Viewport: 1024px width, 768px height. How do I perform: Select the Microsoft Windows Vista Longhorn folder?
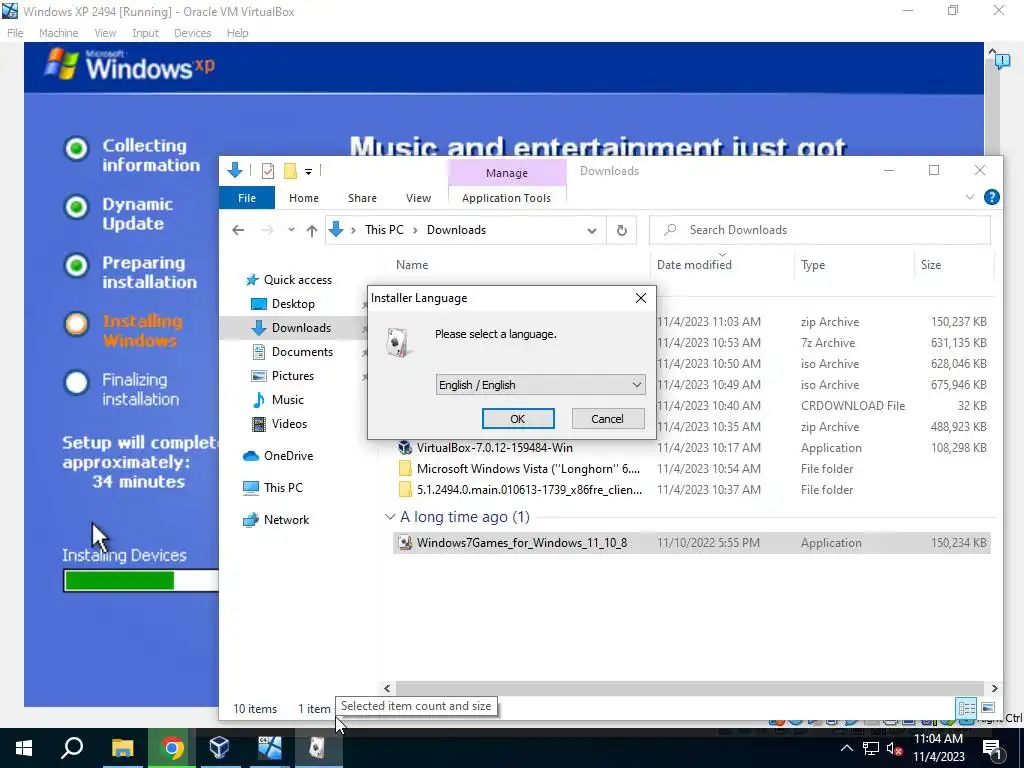[x=528, y=469]
